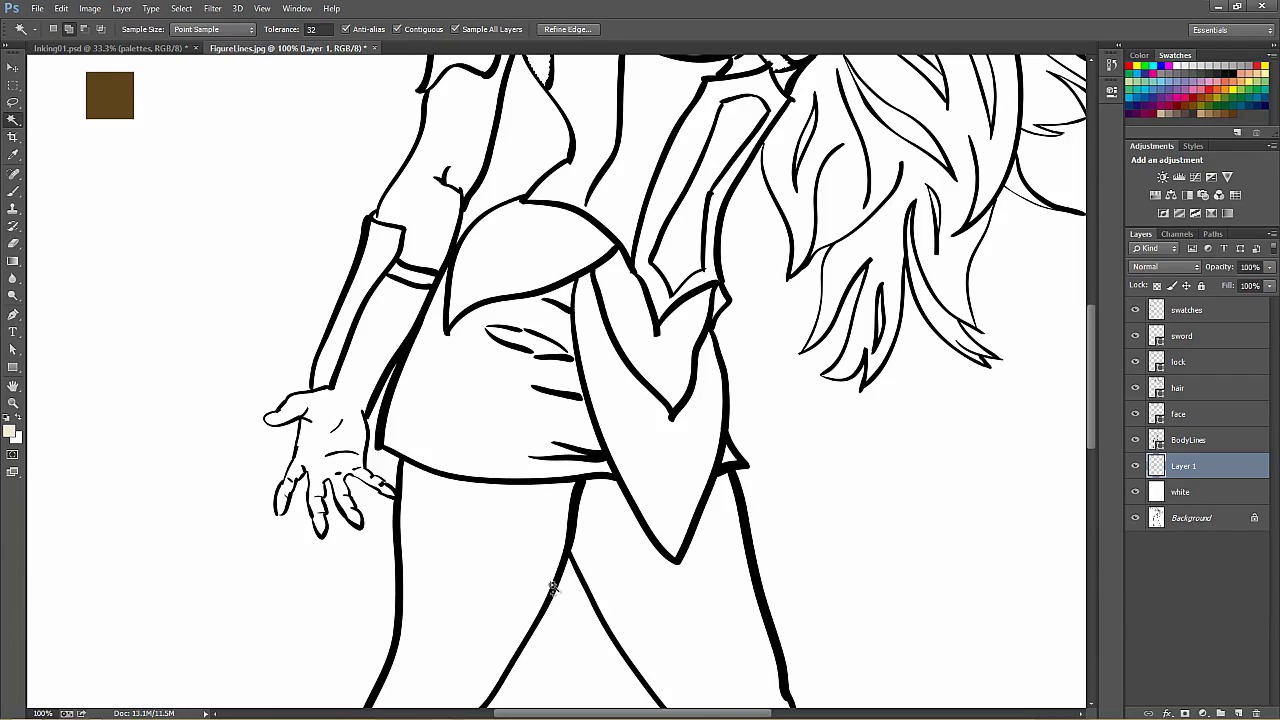Open the Layers panel flyout menu
Image resolution: width=1280 pixels, height=720 pixels.
click(1272, 234)
